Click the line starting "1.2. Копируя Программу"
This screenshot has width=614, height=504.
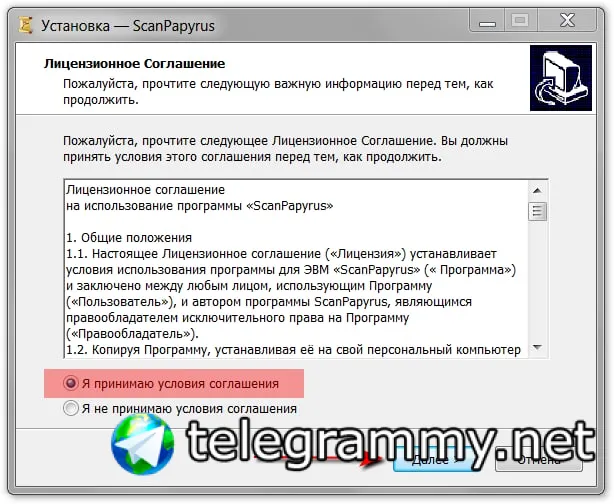(293, 350)
